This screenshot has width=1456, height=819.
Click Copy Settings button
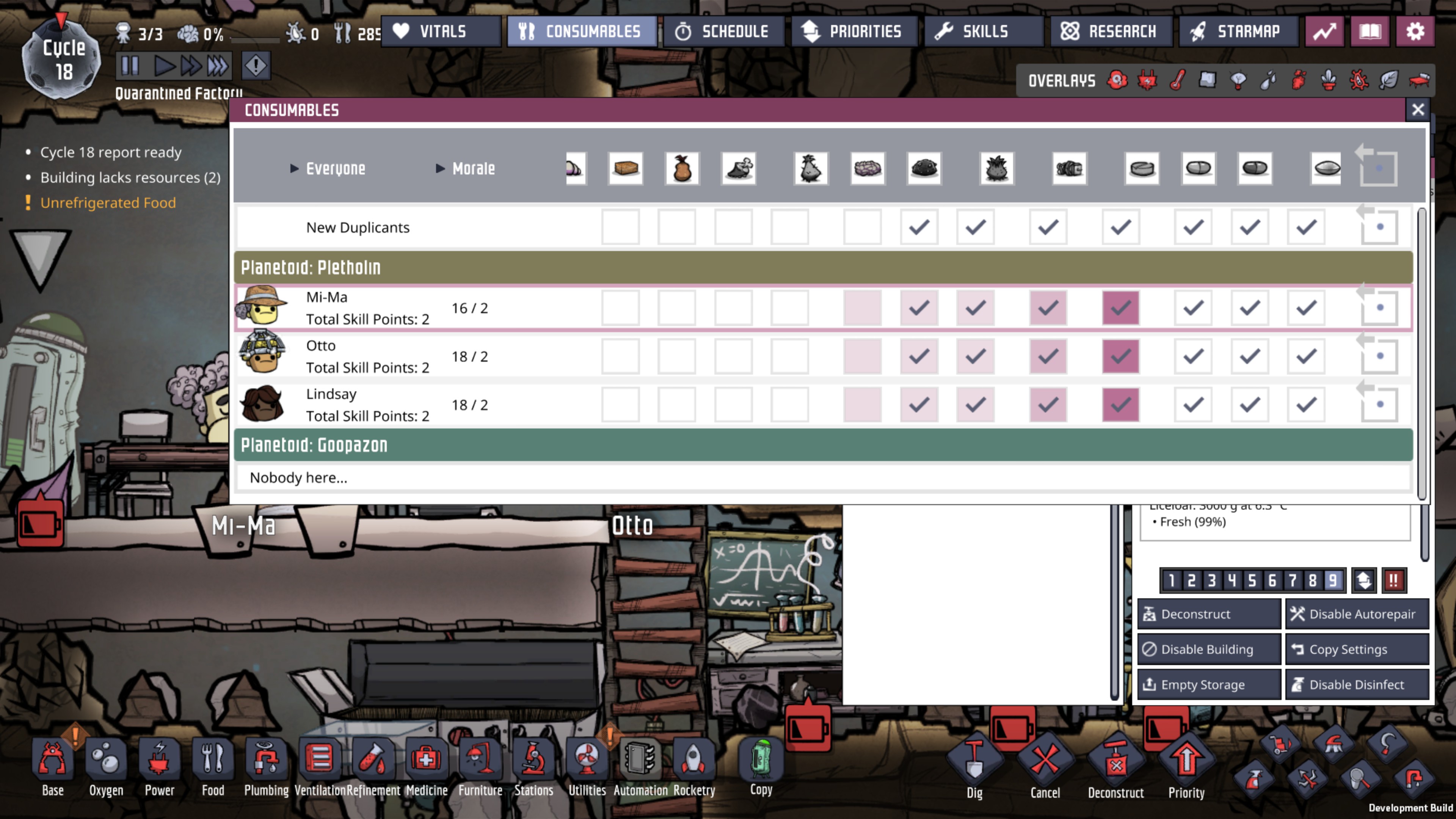pos(1357,649)
